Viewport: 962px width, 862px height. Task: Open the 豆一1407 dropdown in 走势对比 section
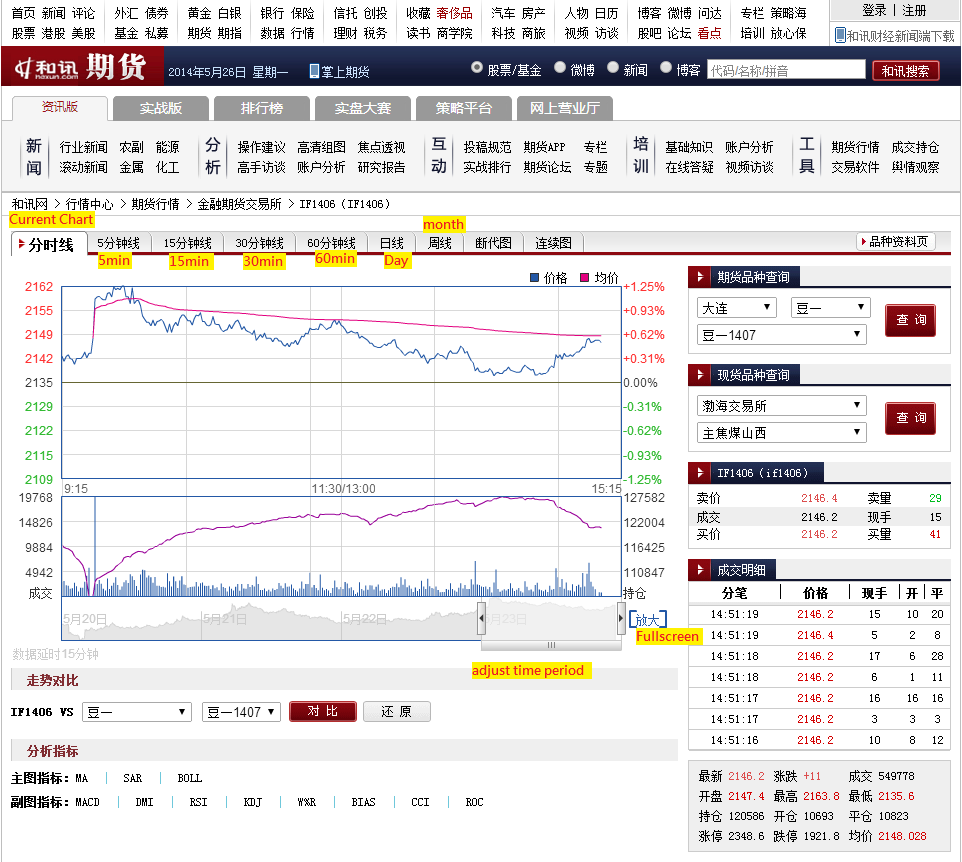(242, 712)
